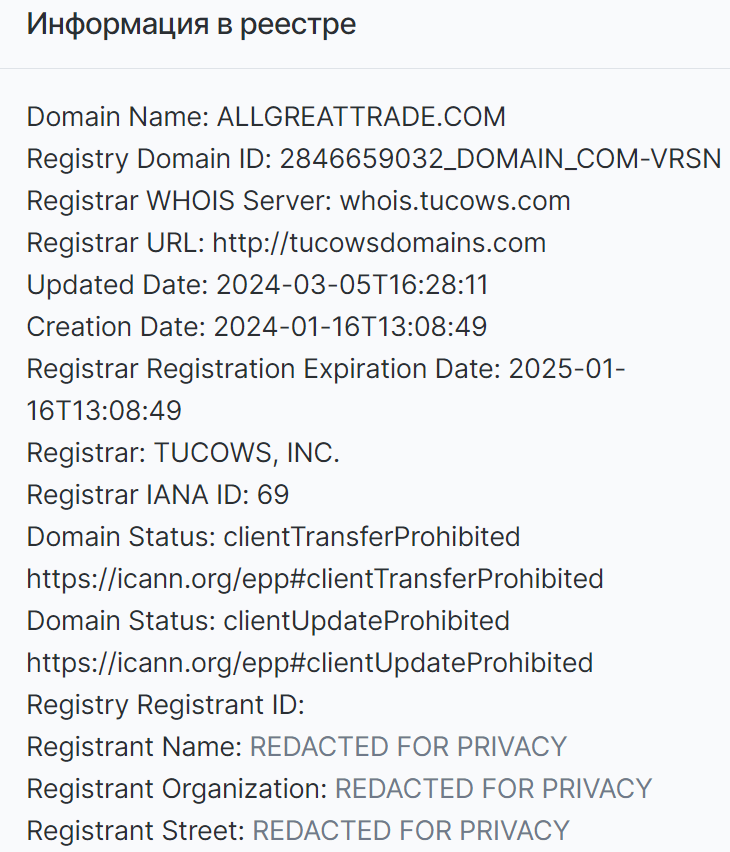Click Registrant Name REDACTED FOR PRIVACY value

click(408, 747)
